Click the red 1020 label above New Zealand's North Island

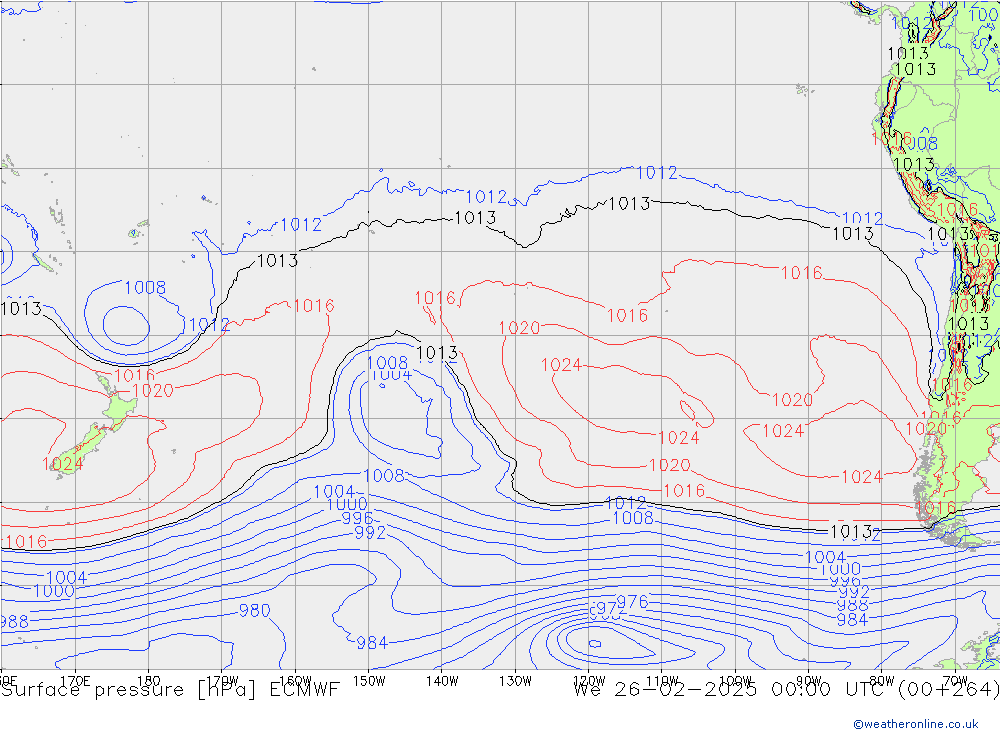153,390
